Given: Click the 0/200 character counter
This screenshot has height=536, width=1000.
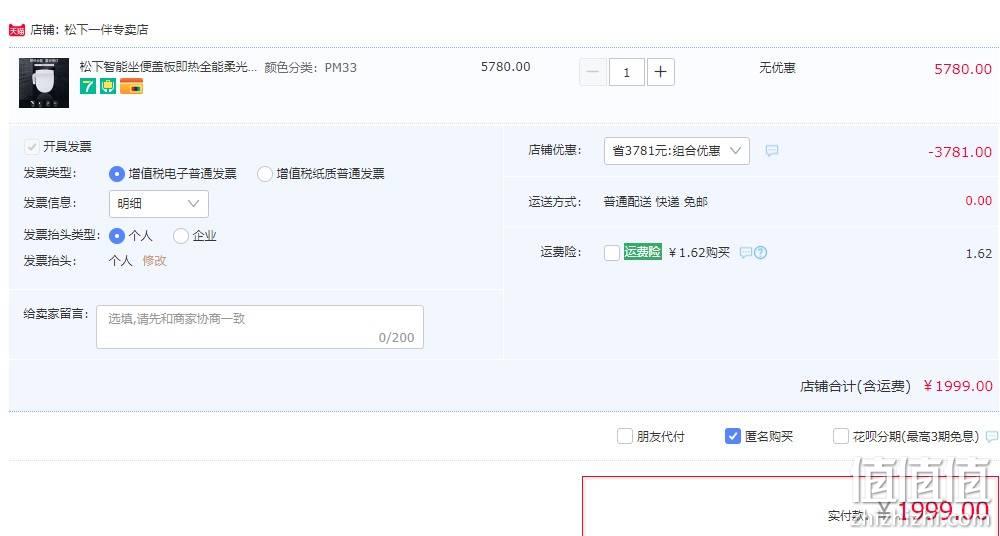Looking at the screenshot, I should pyautogui.click(x=397, y=338).
